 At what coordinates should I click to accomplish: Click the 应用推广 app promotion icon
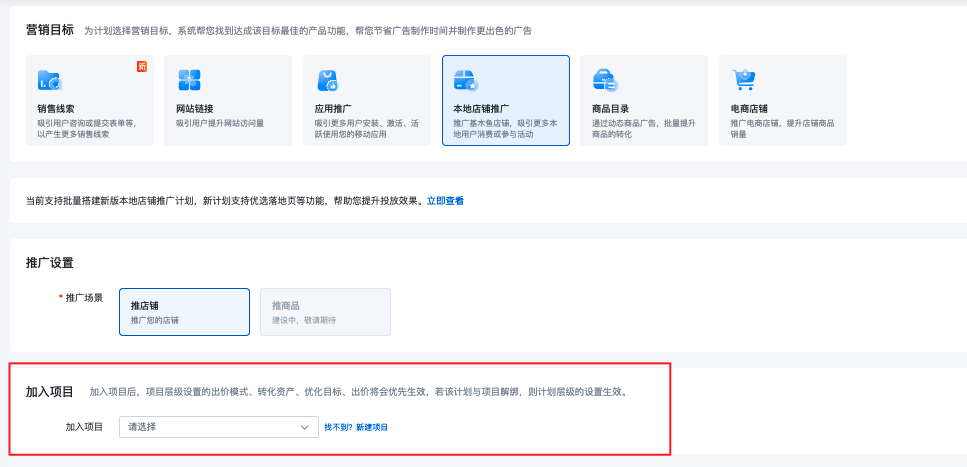tap(327, 80)
